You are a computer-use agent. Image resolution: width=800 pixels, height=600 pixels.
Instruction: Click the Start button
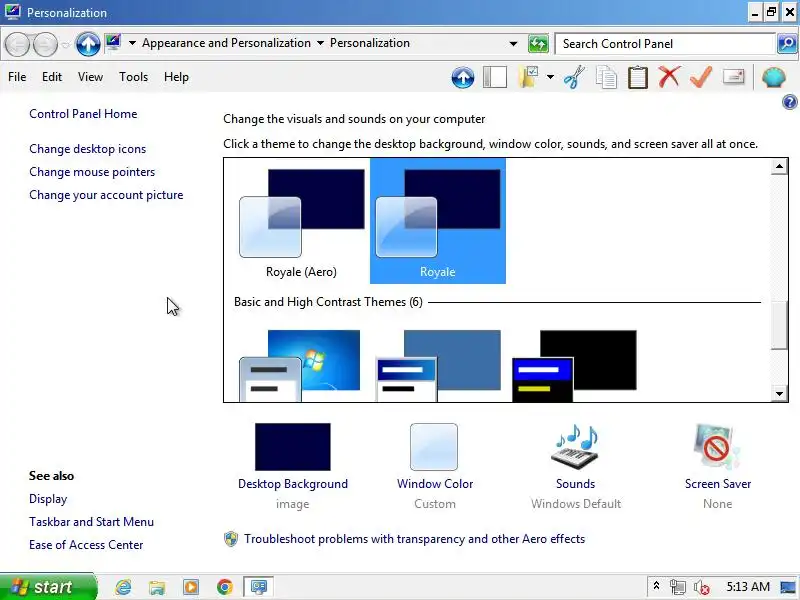(48, 587)
